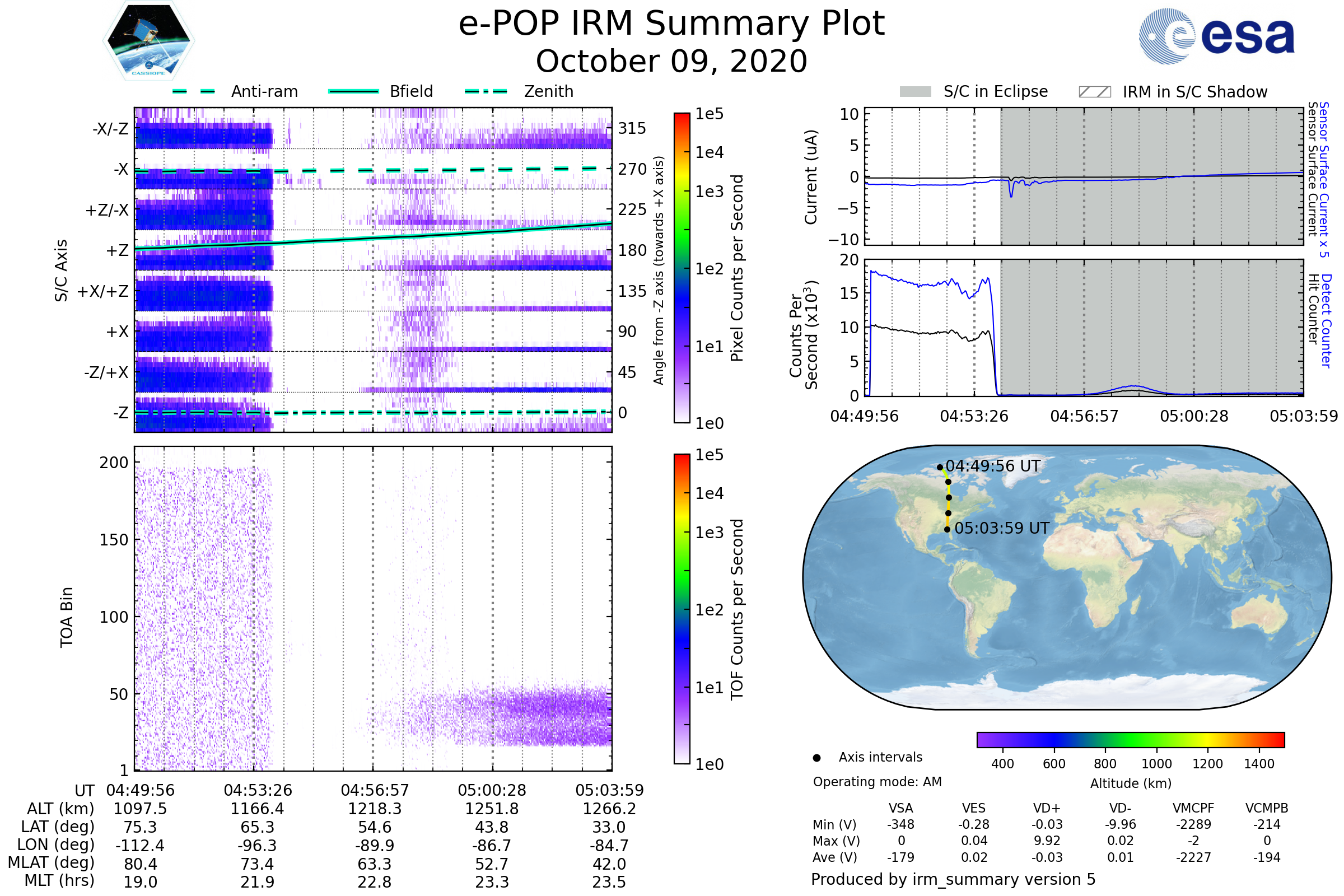Click the VMCPF column header in voltage table

[x=1193, y=808]
